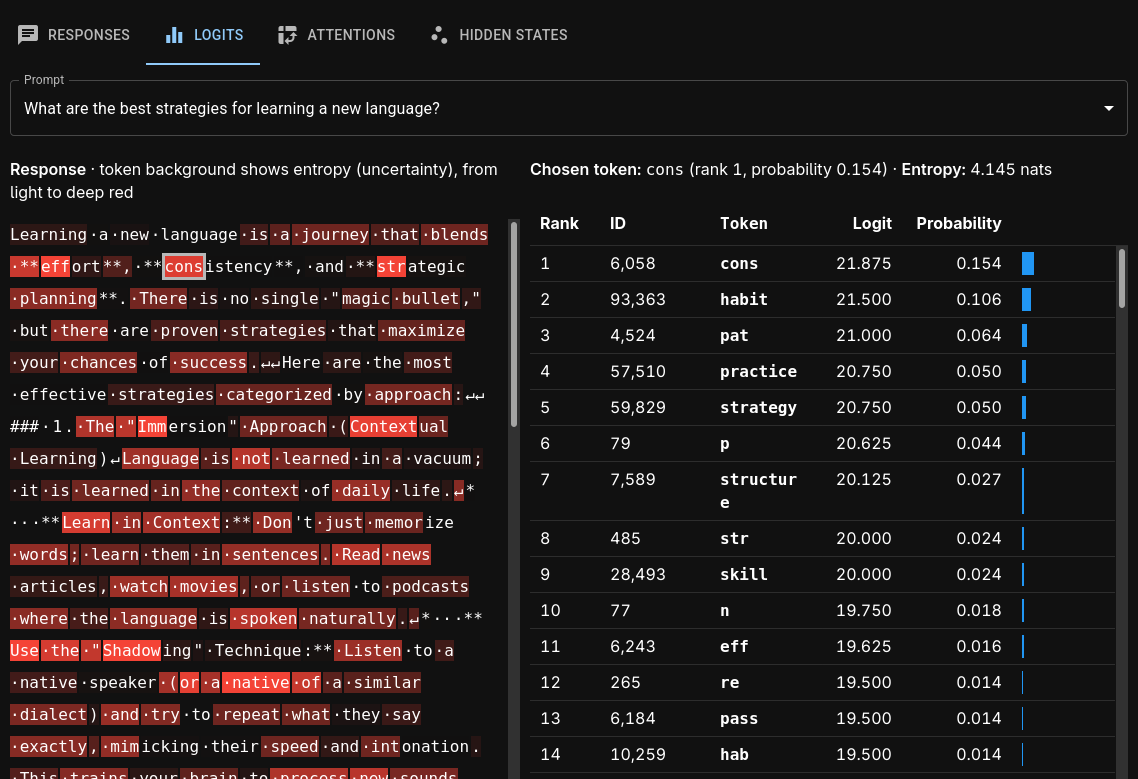Viewport: 1138px width, 779px height.
Task: Click the 'eff' token in rank 11 row
Action: [734, 646]
